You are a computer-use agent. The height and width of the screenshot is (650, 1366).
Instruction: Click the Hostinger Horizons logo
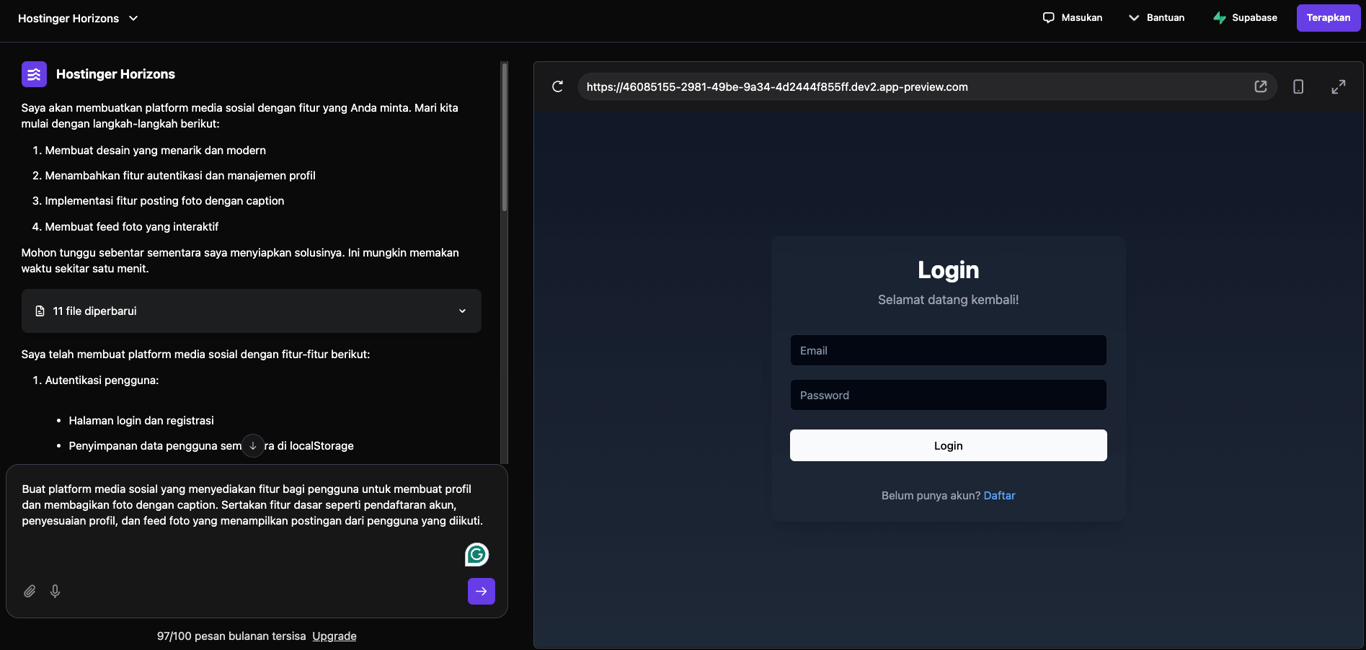[x=33, y=74]
